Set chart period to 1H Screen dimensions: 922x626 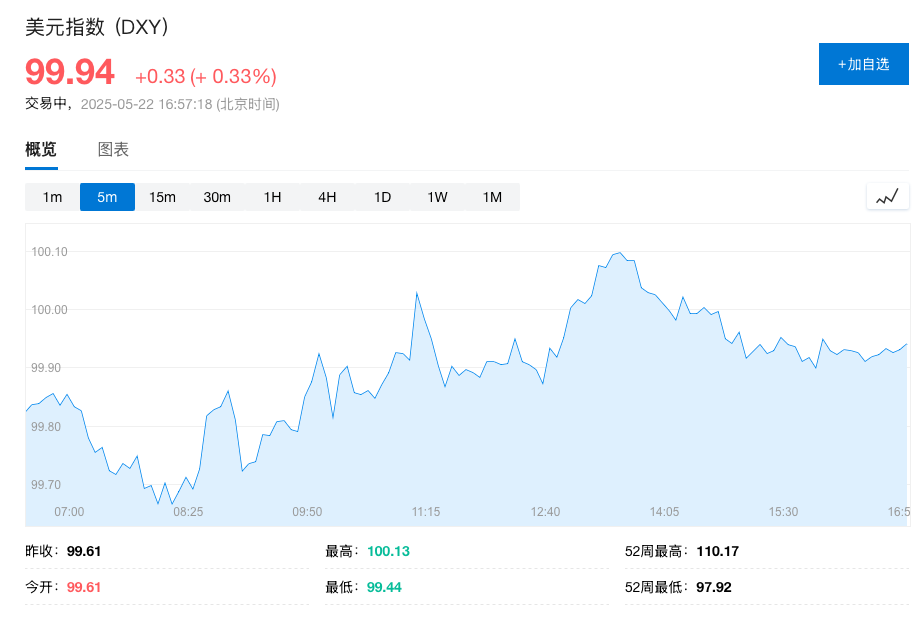pyautogui.click(x=272, y=197)
